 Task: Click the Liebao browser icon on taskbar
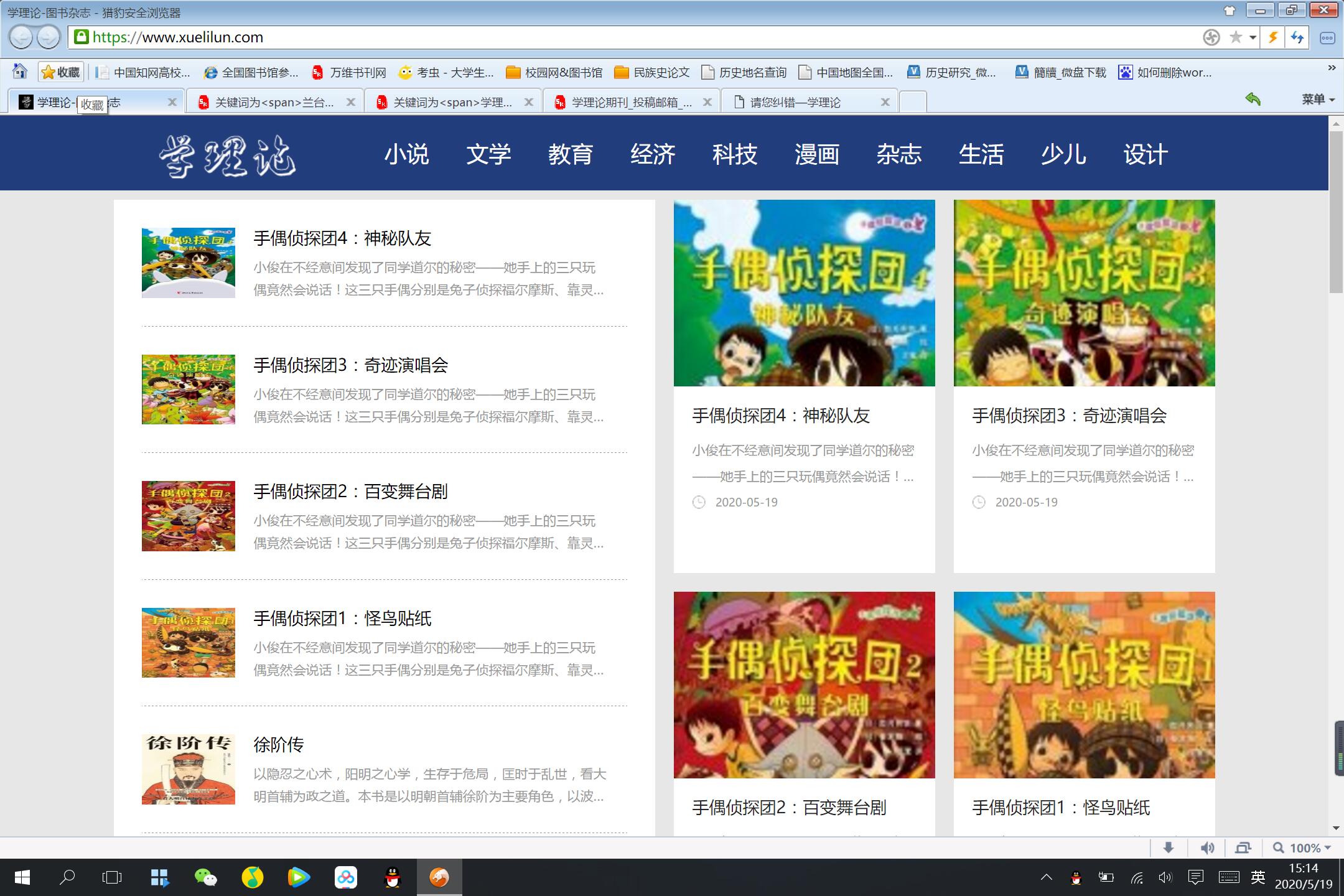tap(439, 877)
